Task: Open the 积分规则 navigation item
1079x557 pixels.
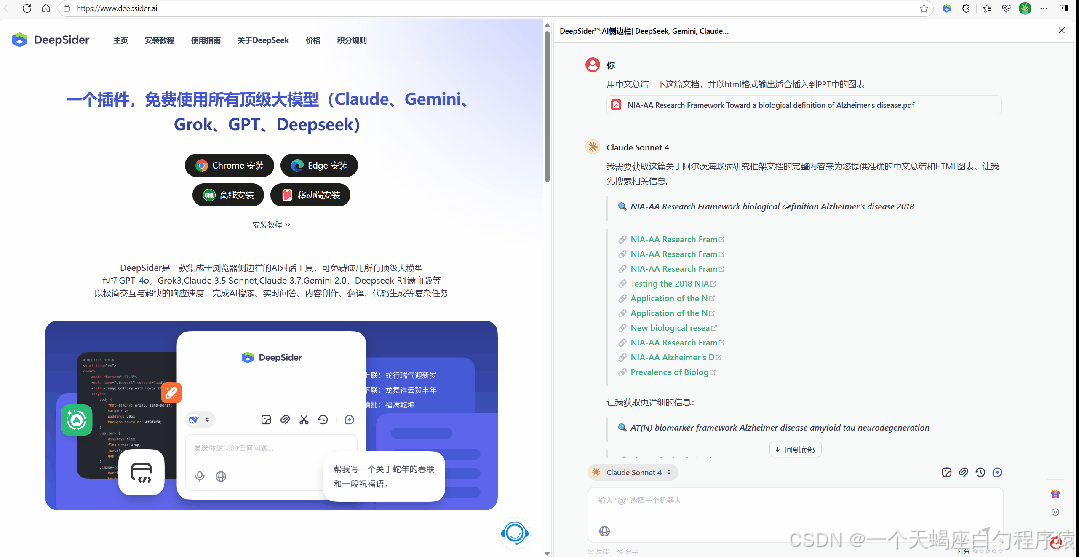Action: [352, 41]
